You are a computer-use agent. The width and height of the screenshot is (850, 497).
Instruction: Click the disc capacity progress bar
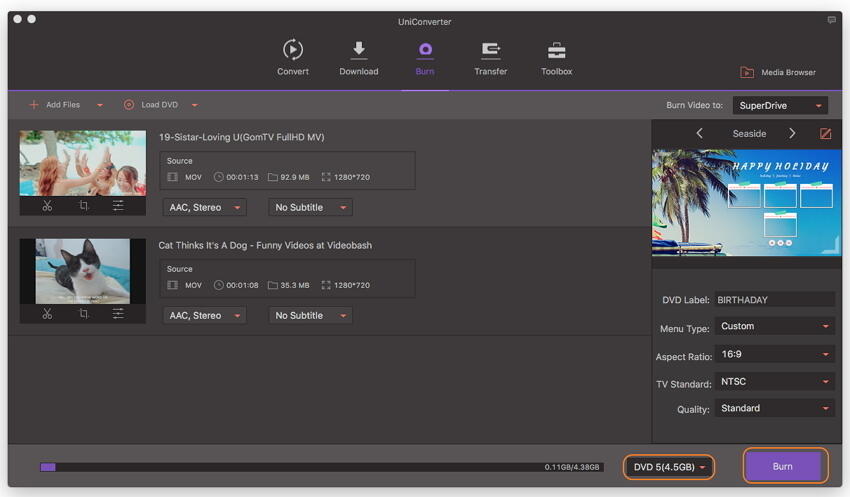click(x=320, y=467)
